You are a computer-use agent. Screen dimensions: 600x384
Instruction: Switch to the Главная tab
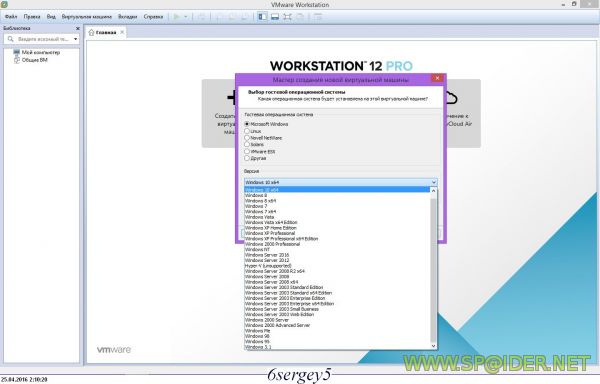pyautogui.click(x=106, y=33)
